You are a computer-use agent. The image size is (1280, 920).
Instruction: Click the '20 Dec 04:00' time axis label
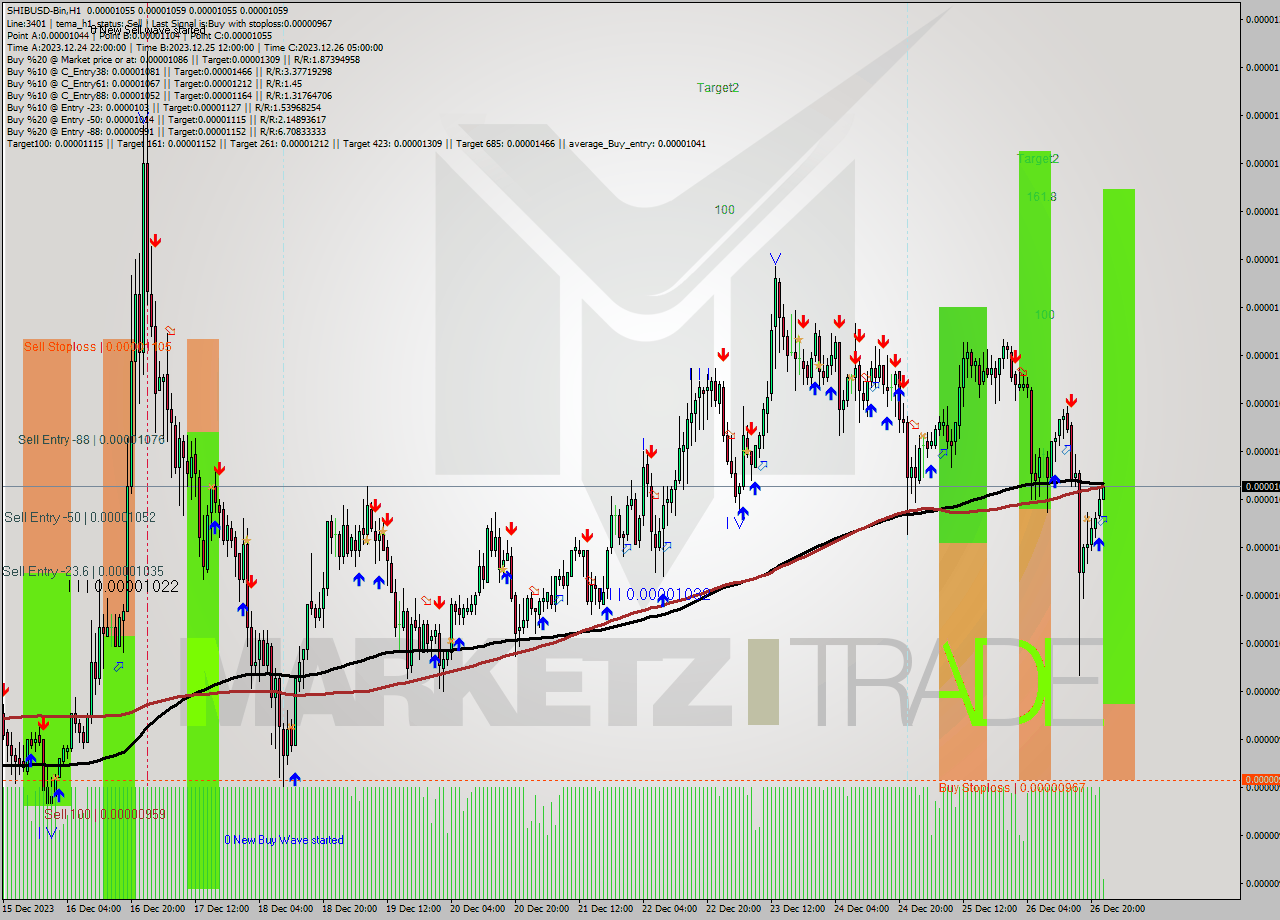[478, 909]
